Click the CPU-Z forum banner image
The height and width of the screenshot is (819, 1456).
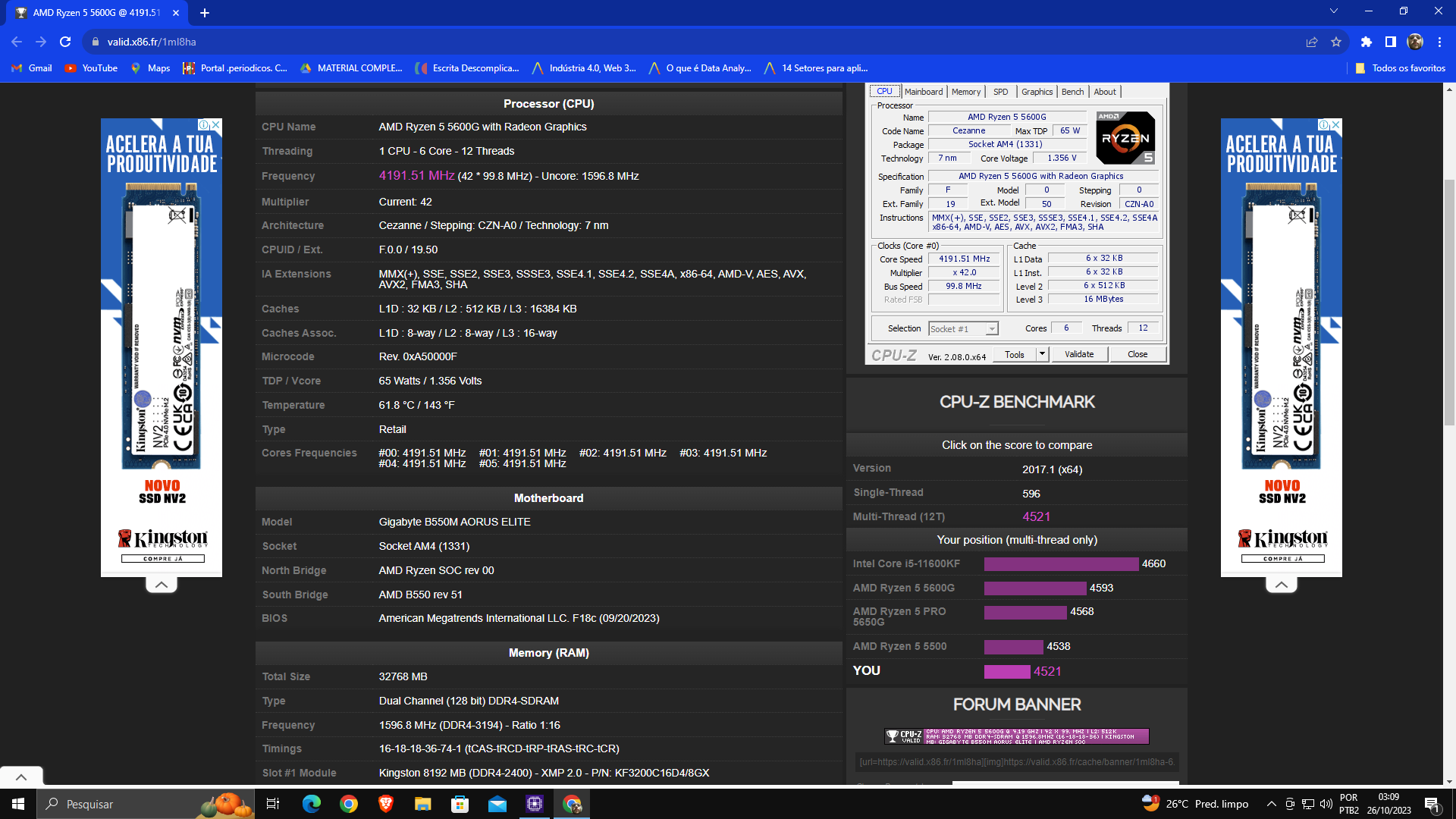point(1017,736)
